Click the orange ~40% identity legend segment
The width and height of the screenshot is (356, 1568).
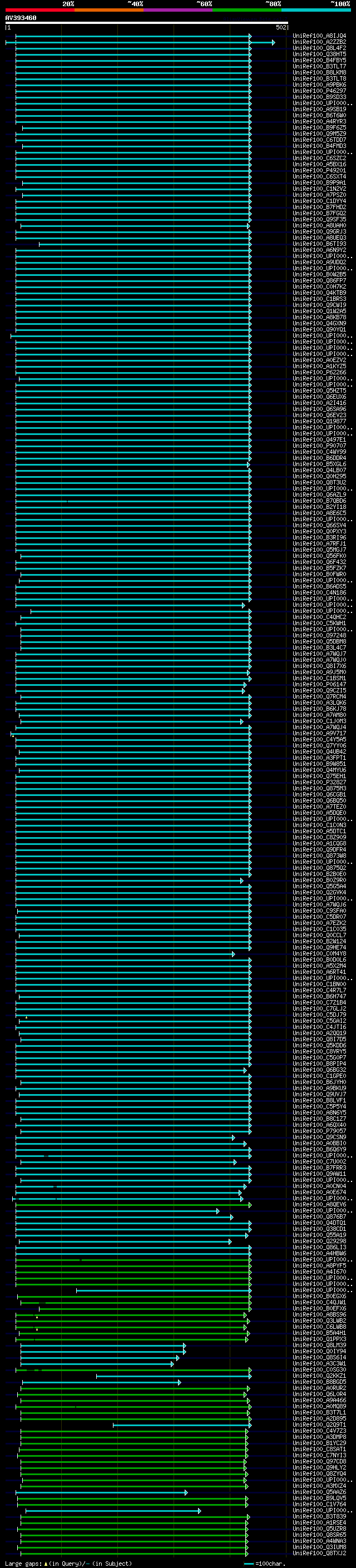tap(109, 11)
